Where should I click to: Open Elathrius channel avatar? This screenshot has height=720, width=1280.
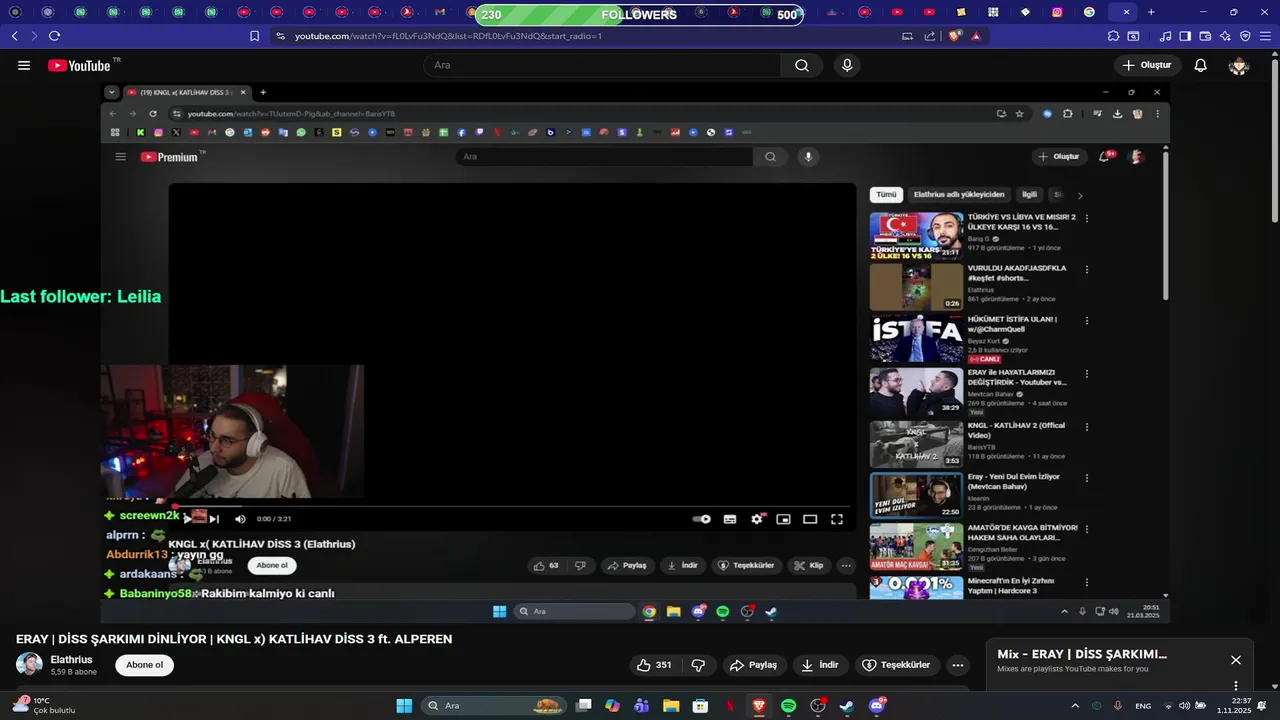(x=29, y=665)
